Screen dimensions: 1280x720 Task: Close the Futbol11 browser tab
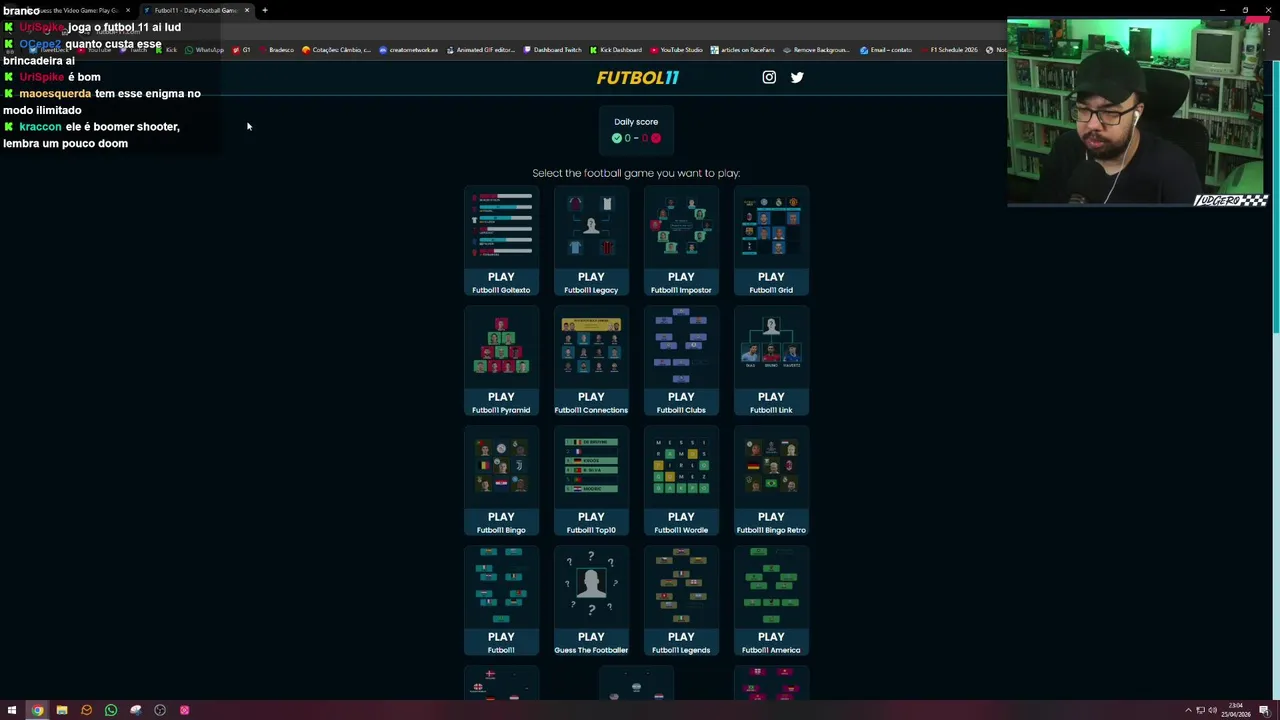[x=247, y=10]
